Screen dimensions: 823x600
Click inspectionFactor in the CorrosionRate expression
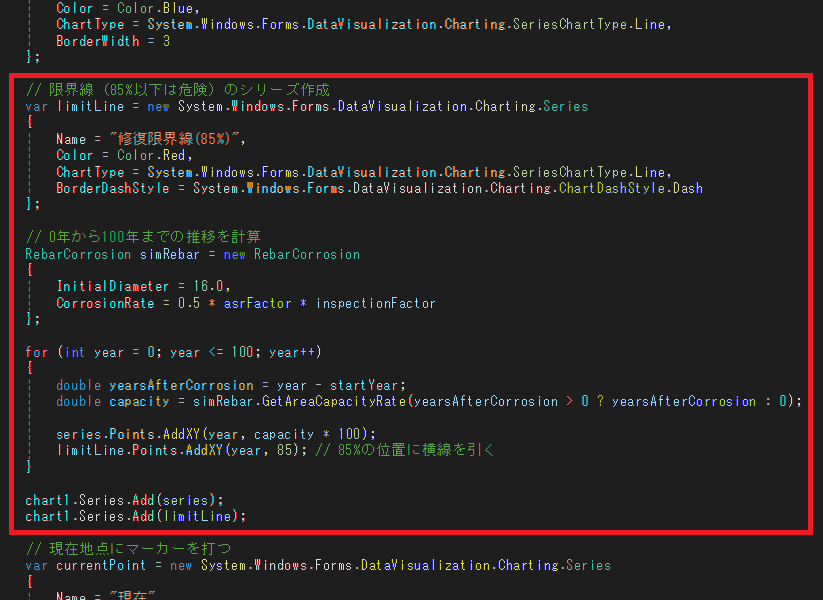375,303
